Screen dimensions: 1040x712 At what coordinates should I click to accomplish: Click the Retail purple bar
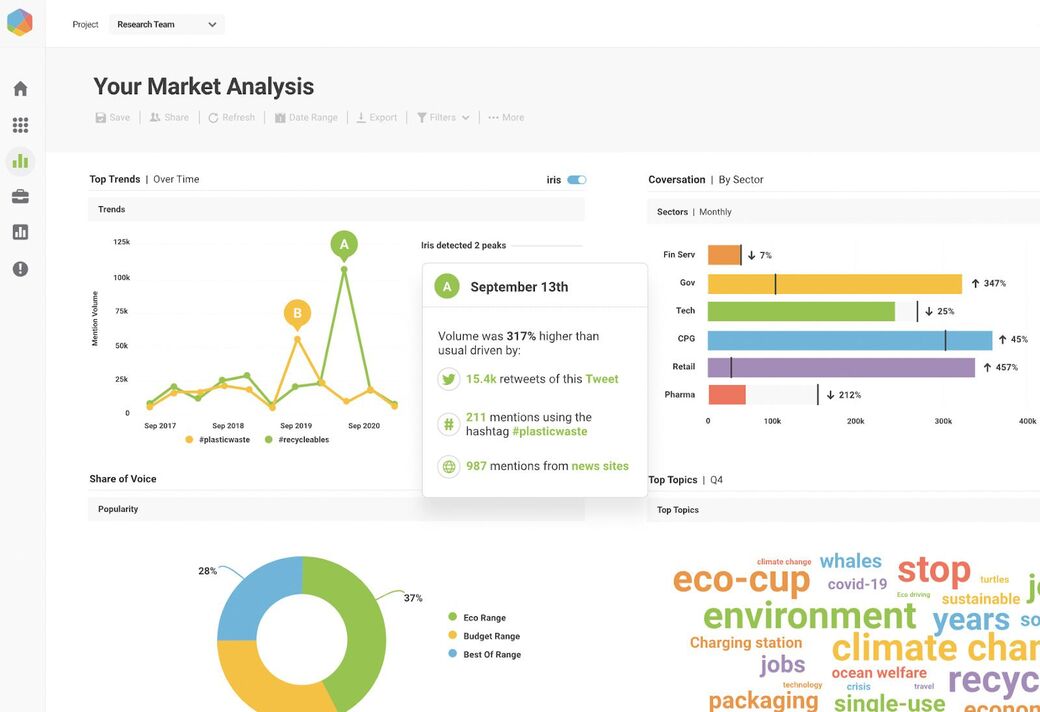tap(841, 368)
